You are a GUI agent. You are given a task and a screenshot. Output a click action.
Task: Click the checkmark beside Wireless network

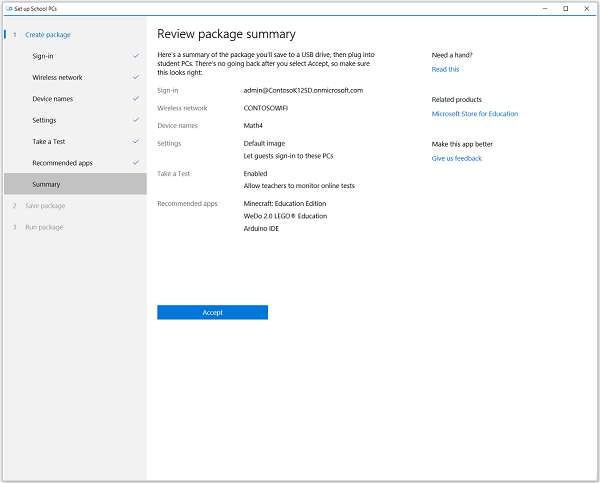(136, 77)
